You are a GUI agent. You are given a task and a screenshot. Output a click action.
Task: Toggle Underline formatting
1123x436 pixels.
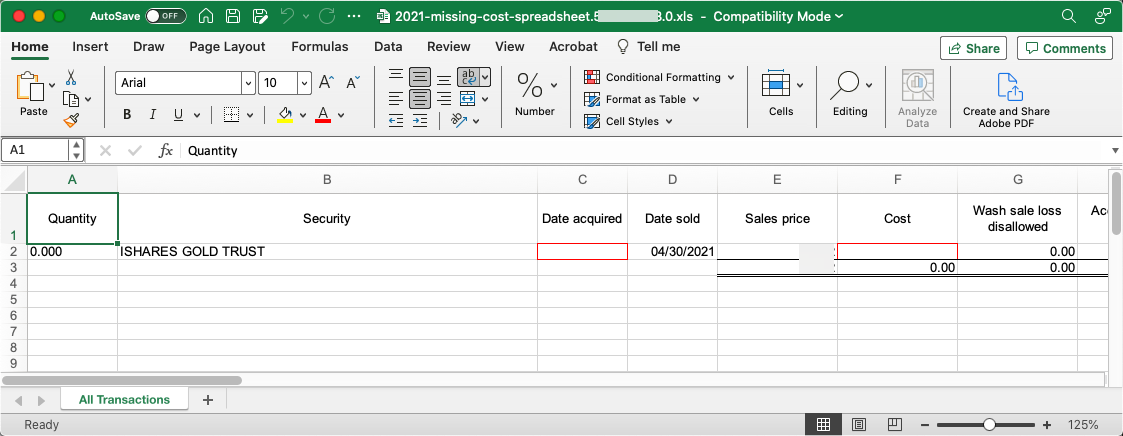click(177, 115)
